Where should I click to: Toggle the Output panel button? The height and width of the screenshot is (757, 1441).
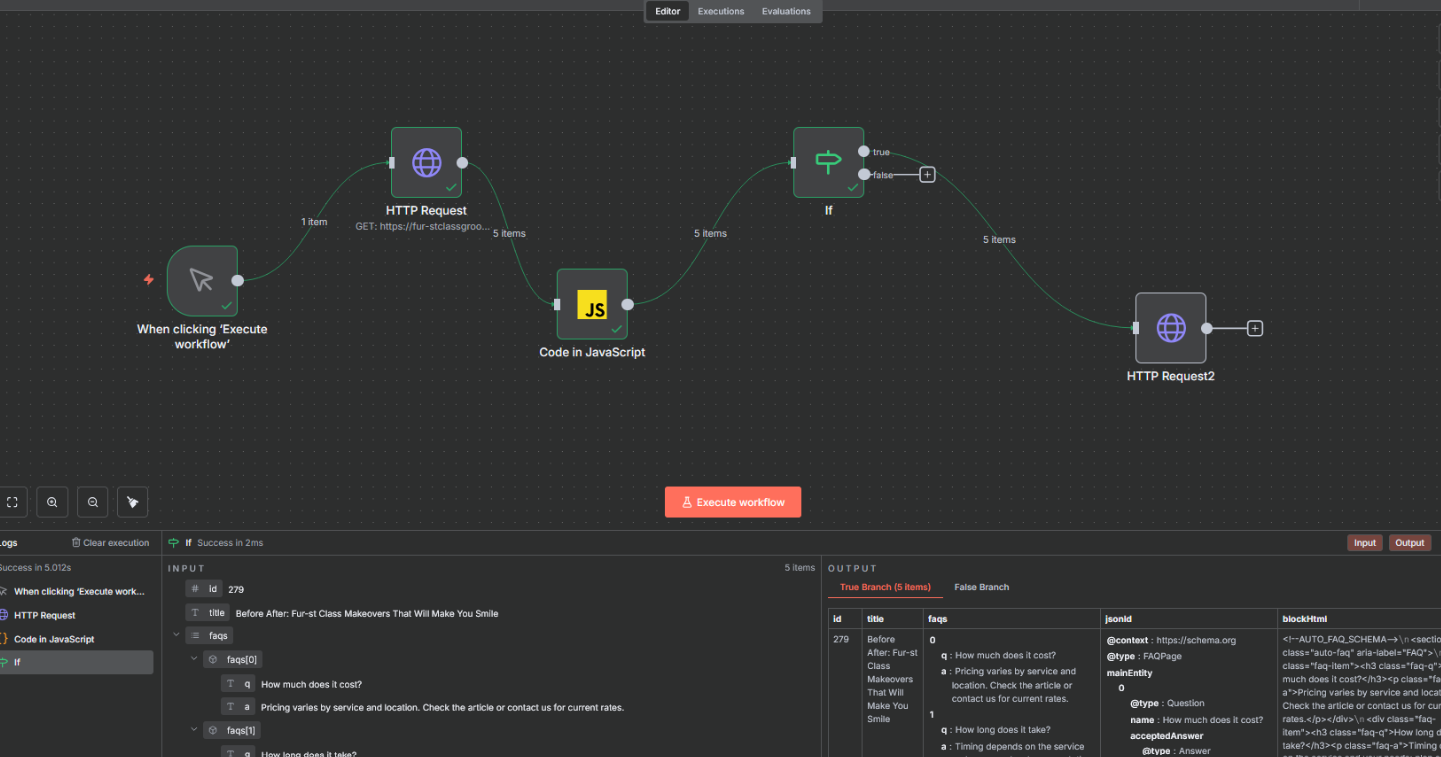(x=1409, y=543)
